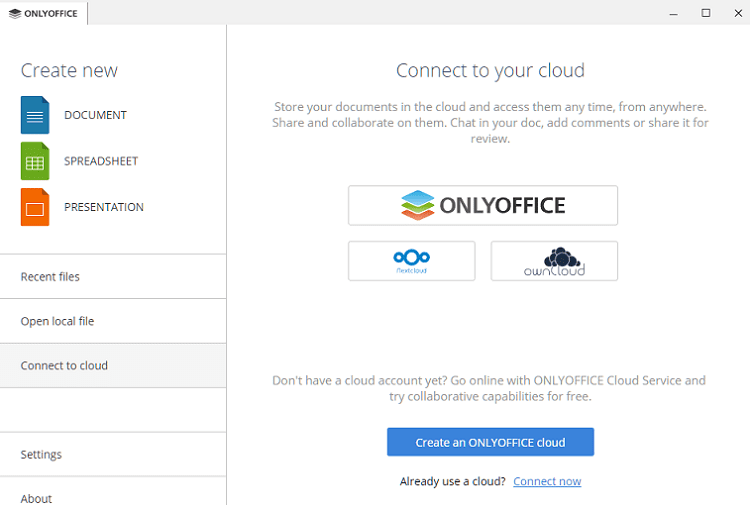
Task: Connect with the ownCloud provider button
Action: 554,261
